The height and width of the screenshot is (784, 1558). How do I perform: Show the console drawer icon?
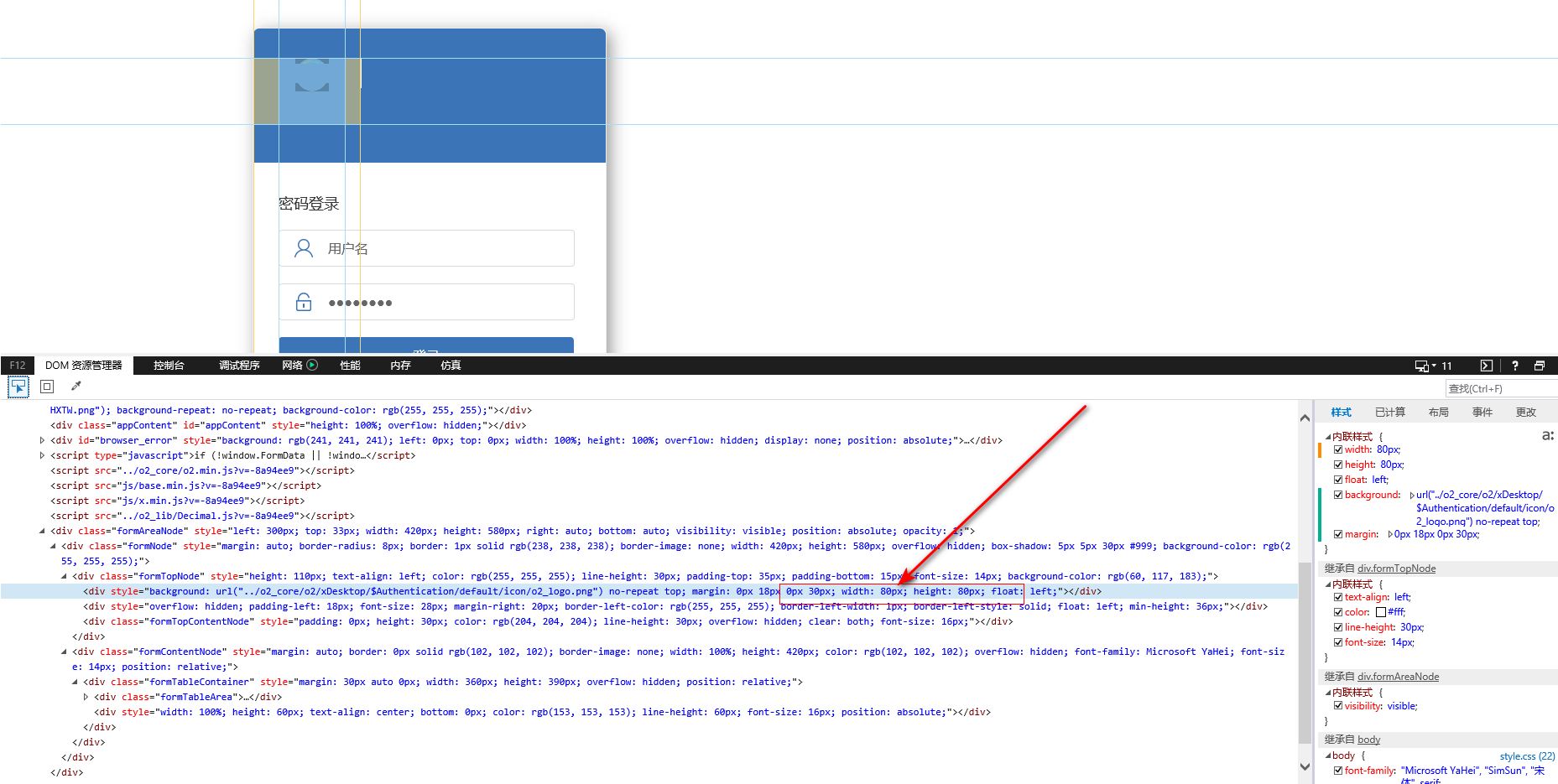[x=1487, y=366]
